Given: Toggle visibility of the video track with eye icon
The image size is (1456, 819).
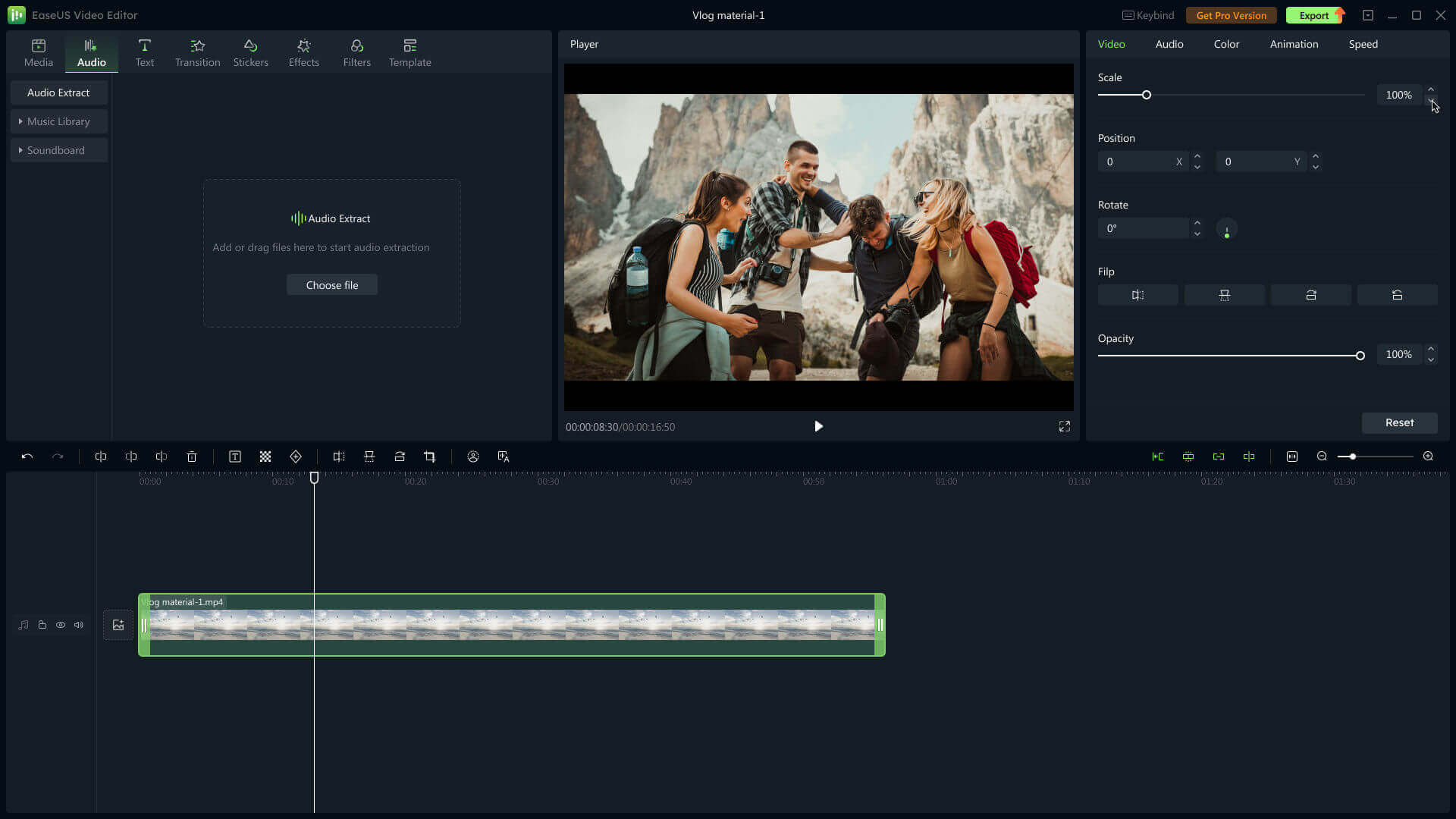Looking at the screenshot, I should [x=61, y=625].
